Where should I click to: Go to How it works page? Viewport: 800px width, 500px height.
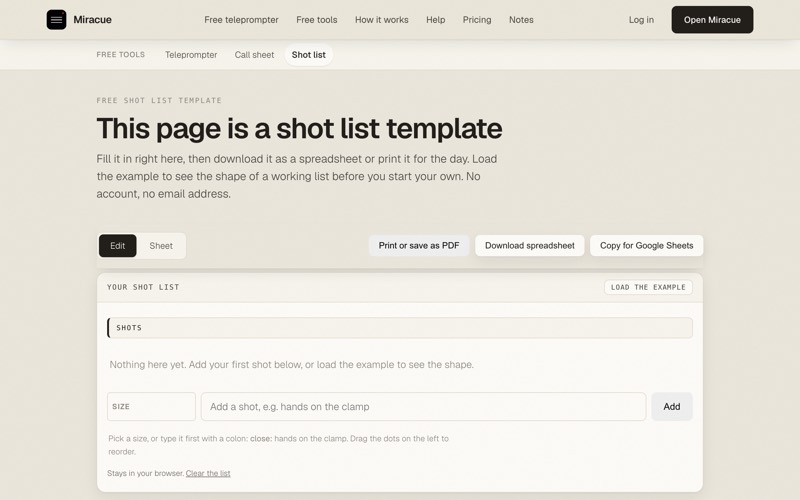click(x=382, y=20)
